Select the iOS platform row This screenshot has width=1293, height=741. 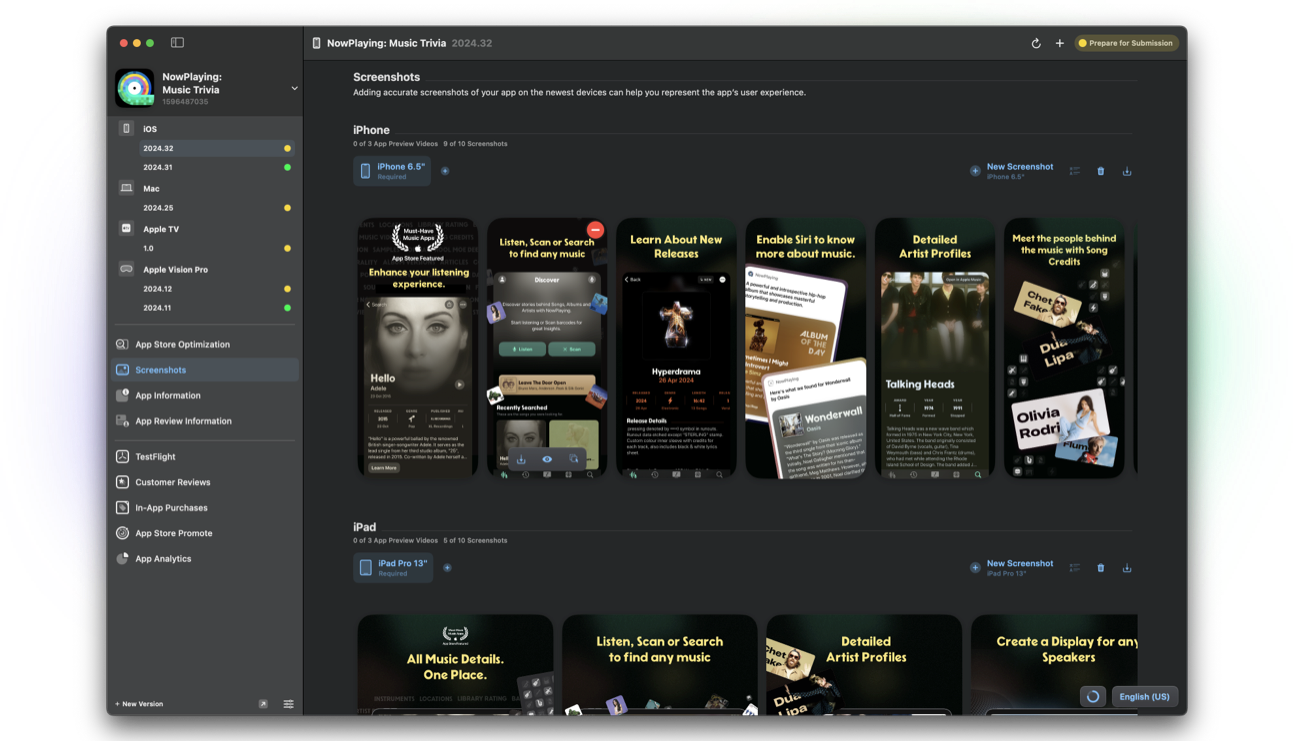[205, 129]
